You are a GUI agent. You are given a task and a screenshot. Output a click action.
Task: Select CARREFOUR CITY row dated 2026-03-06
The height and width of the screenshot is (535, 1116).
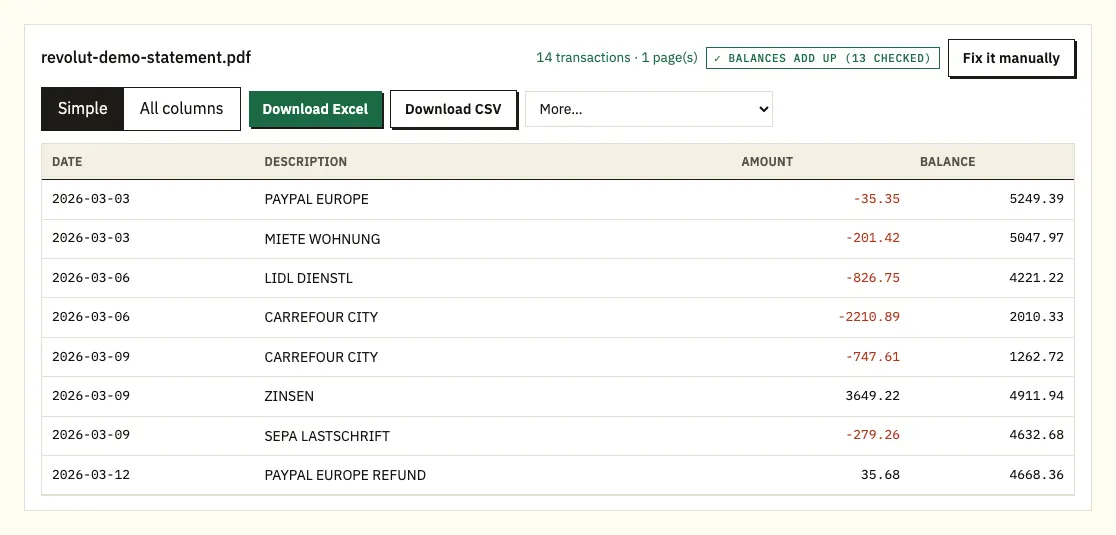tap(557, 317)
